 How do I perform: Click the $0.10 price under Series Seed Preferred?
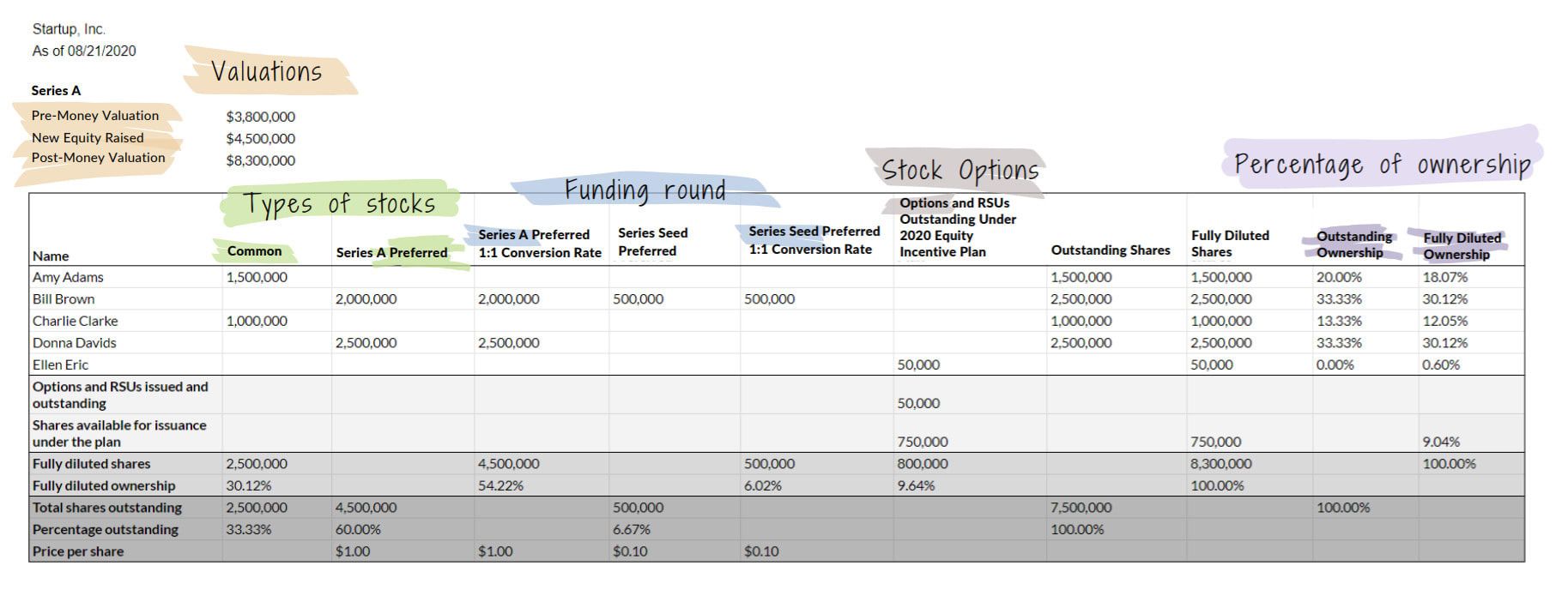tap(630, 551)
